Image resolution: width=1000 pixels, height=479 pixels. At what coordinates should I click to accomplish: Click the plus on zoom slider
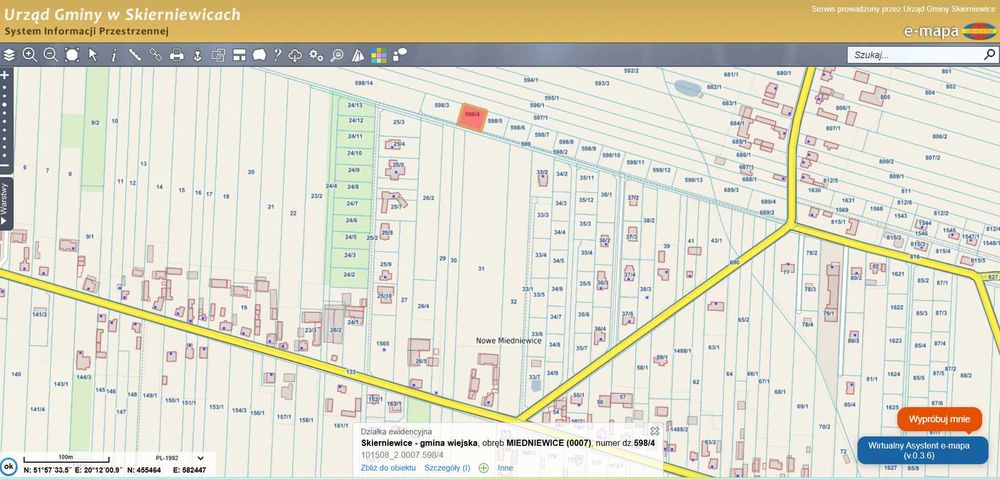pyautogui.click(x=4, y=75)
